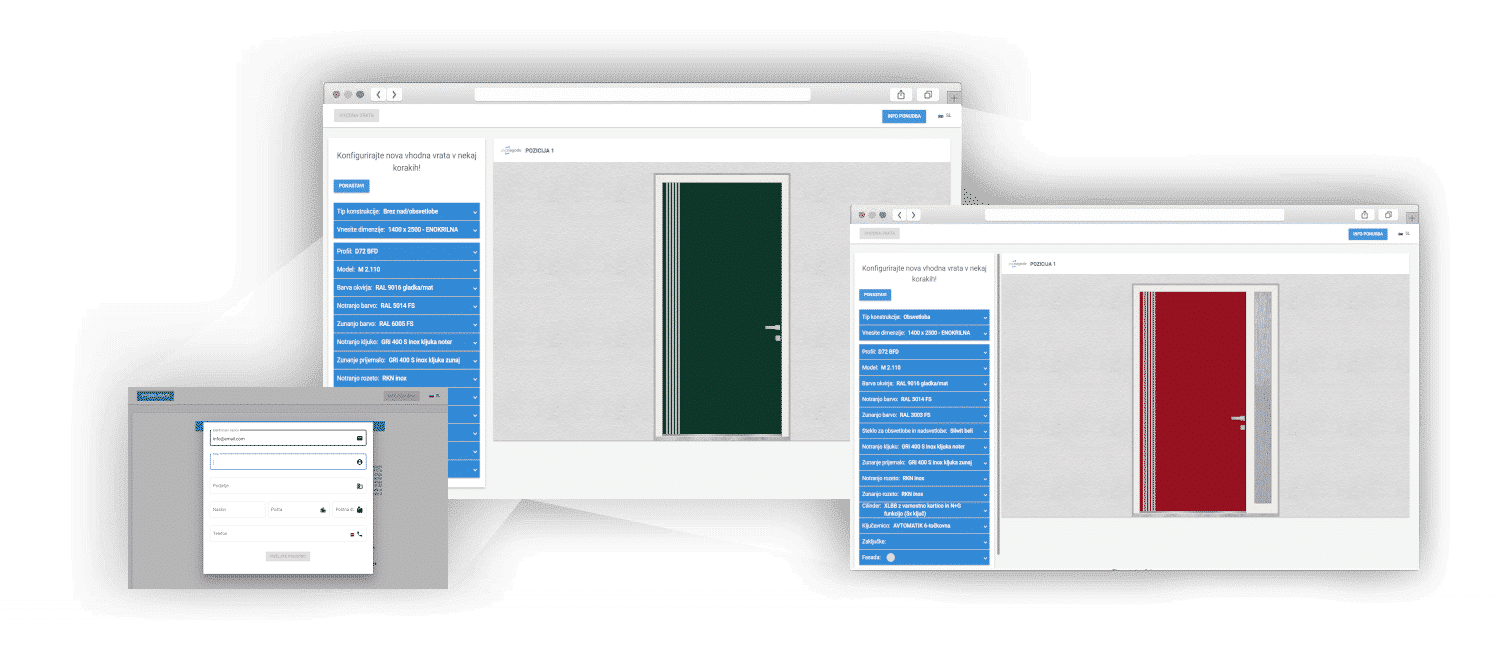This screenshot has height=650, width=1500.
Task: Open the 'Ključavnica: AVTOMATIK 6-točkovna' dropdown
Action: (x=924, y=524)
